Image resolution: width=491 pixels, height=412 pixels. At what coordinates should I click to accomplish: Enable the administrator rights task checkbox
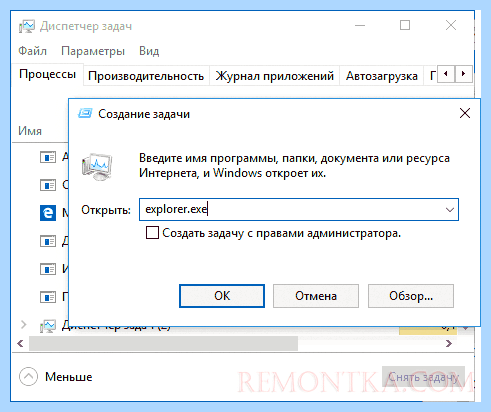pos(152,233)
